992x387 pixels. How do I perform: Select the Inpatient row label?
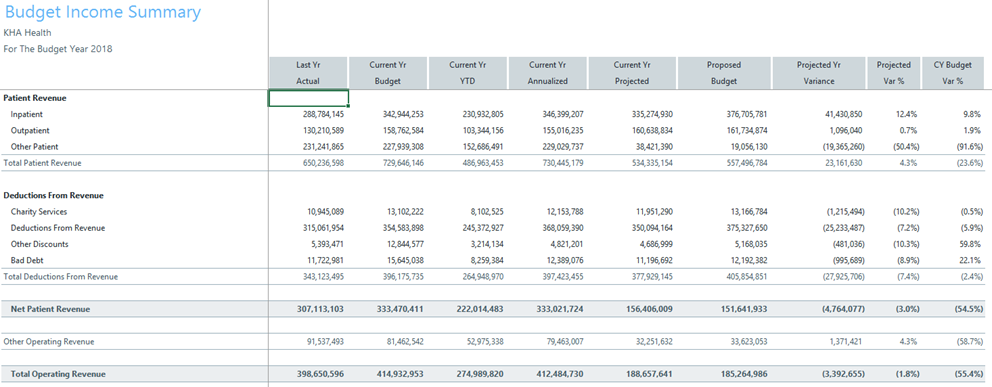pos(26,114)
